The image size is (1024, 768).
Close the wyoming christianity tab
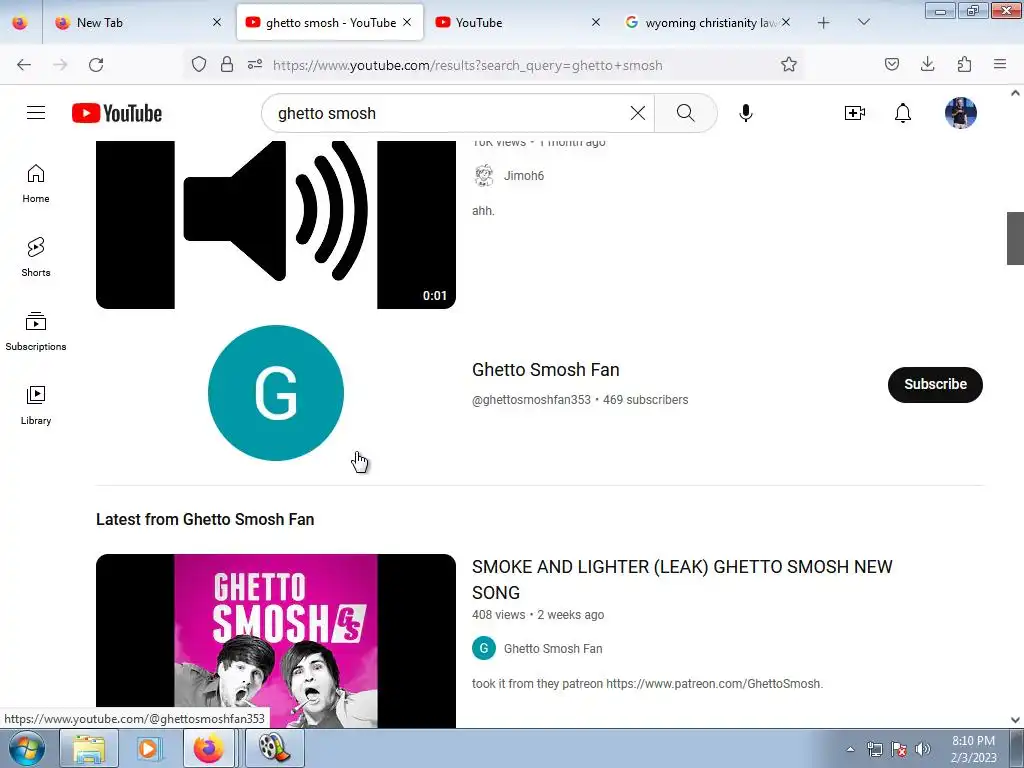pos(786,22)
